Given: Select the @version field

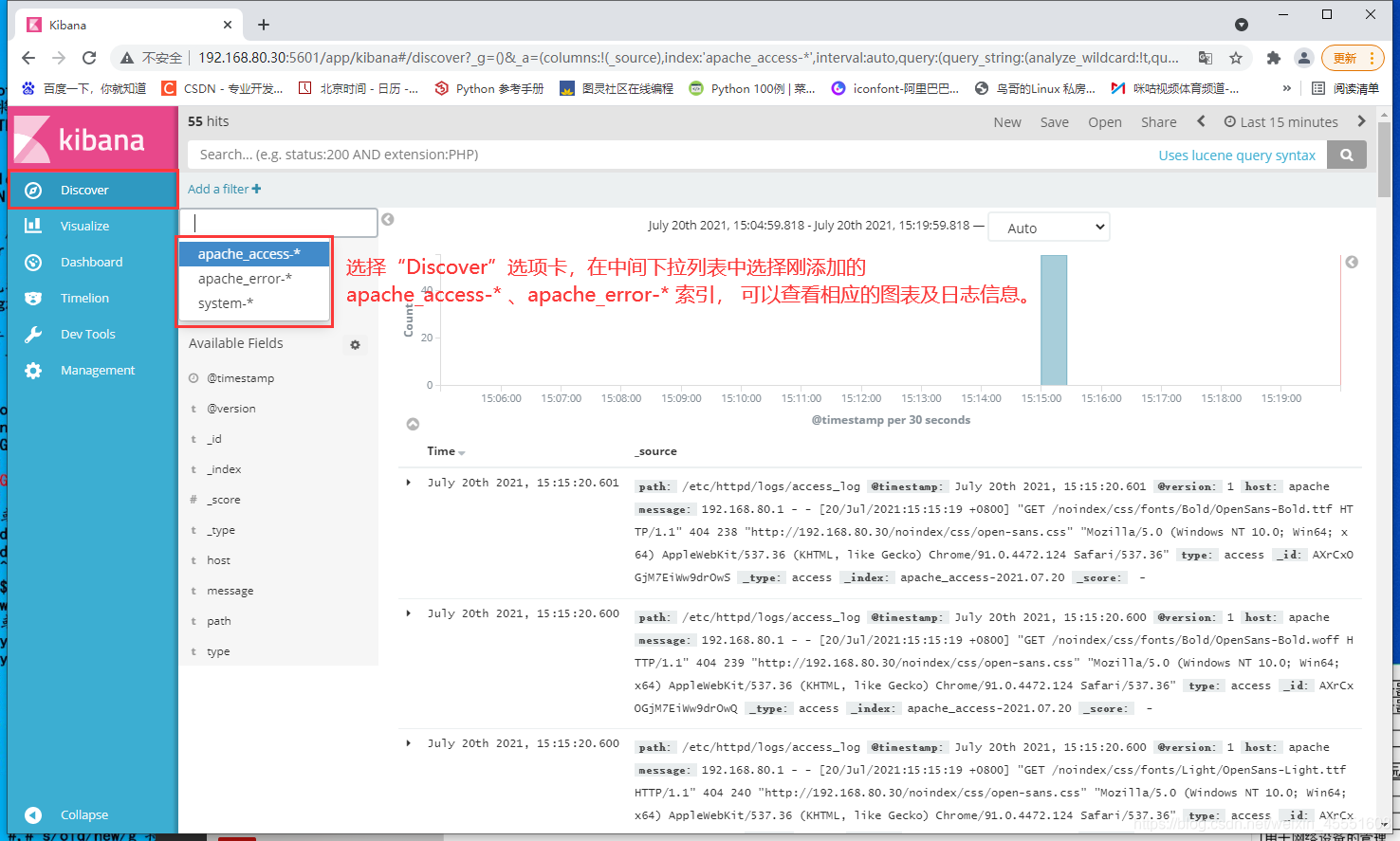Looking at the screenshot, I should [x=231, y=409].
